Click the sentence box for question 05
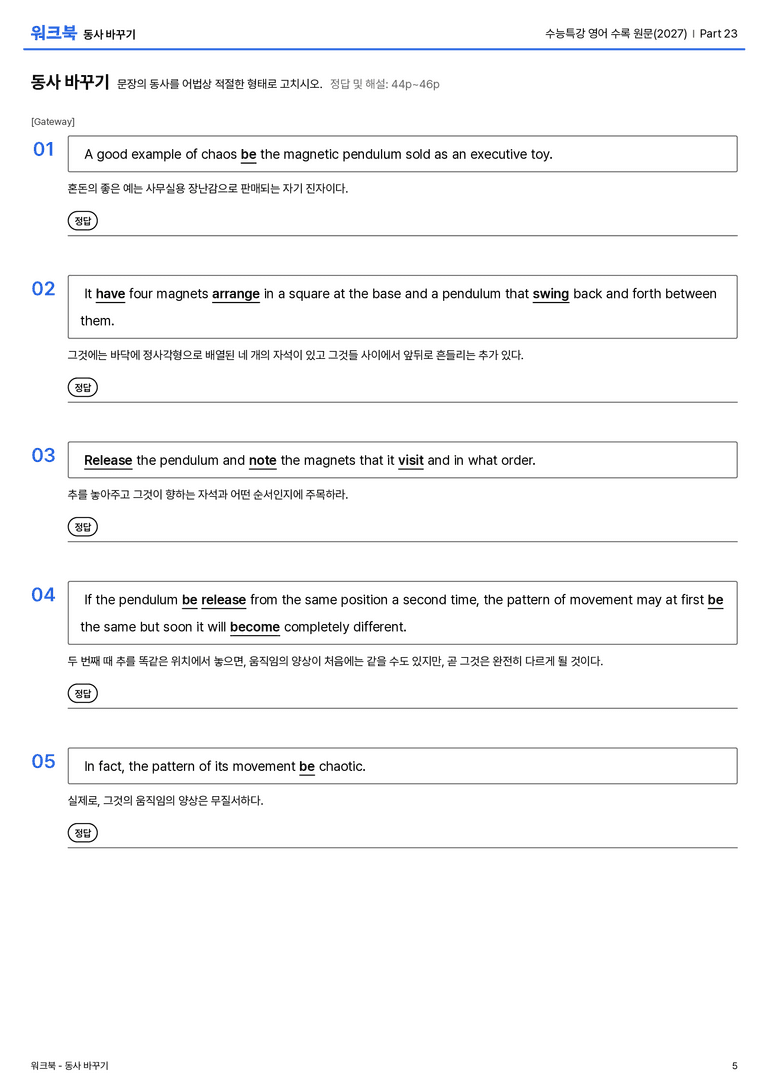Image resolution: width=768 pixels, height=1087 pixels. [x=403, y=766]
